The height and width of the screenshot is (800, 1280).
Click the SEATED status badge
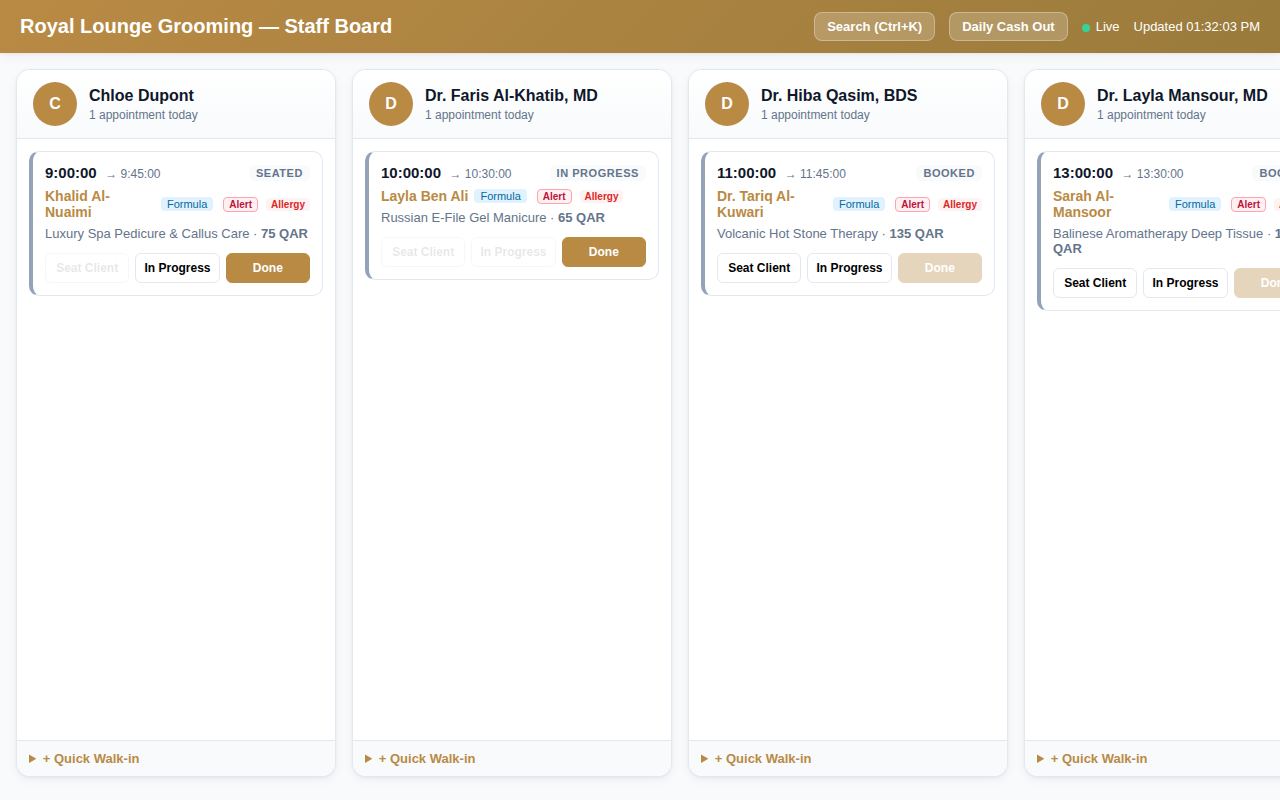pyautogui.click(x=279, y=173)
